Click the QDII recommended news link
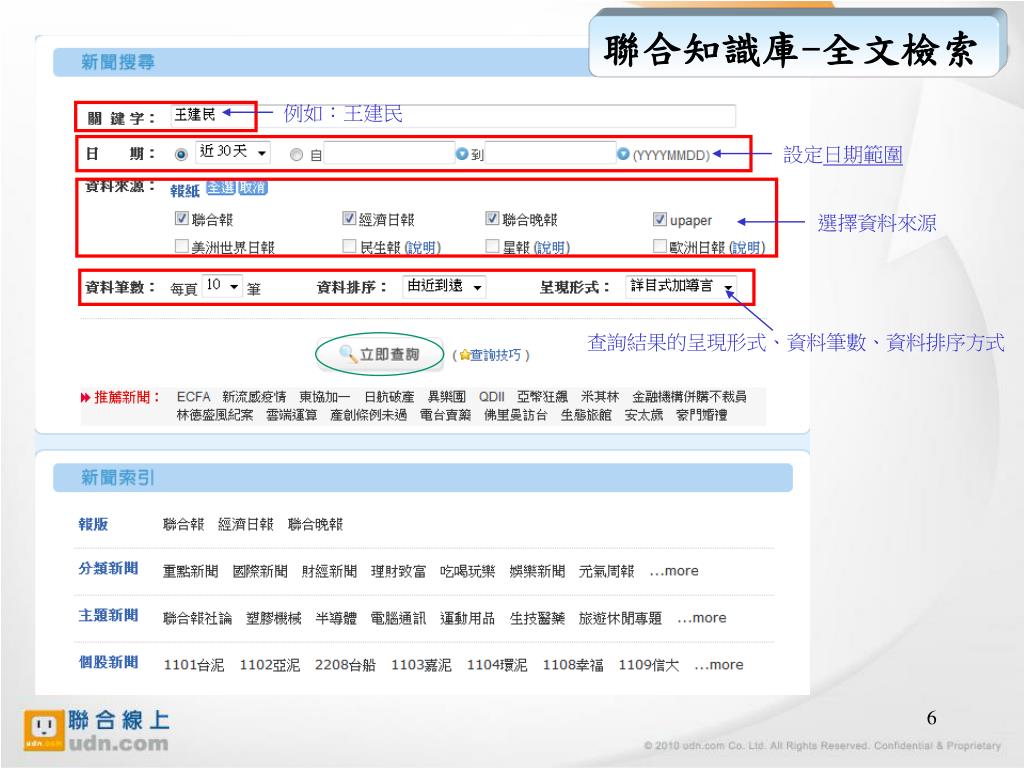Screen dimensions: 1024x768 [492, 397]
